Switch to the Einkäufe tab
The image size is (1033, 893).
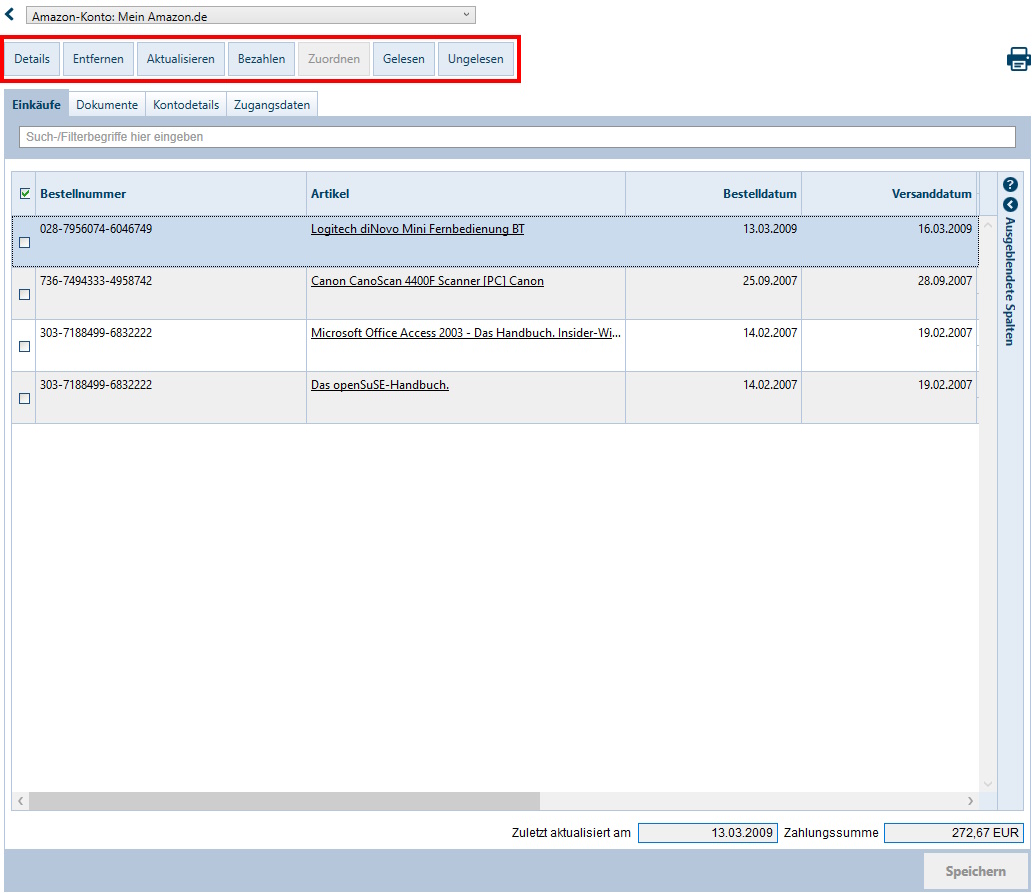[x=36, y=104]
